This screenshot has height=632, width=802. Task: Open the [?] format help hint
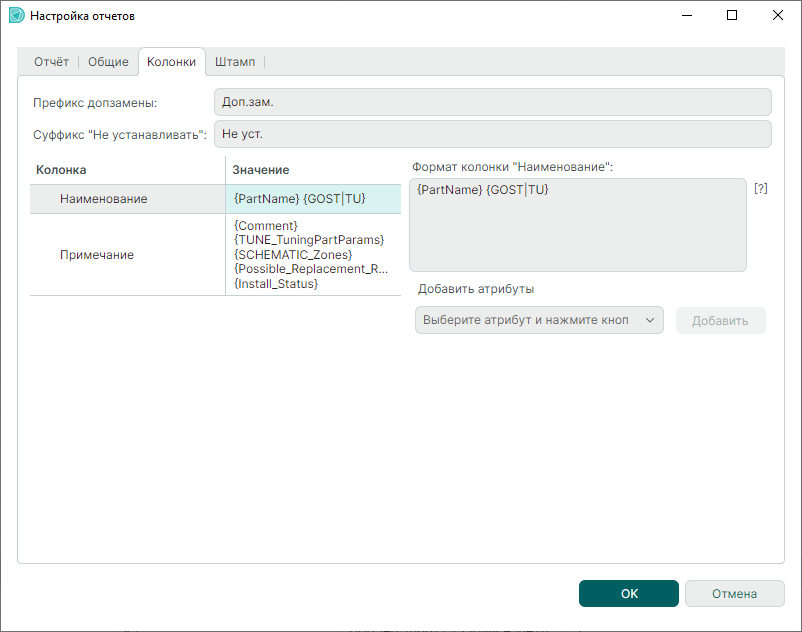pos(761,188)
